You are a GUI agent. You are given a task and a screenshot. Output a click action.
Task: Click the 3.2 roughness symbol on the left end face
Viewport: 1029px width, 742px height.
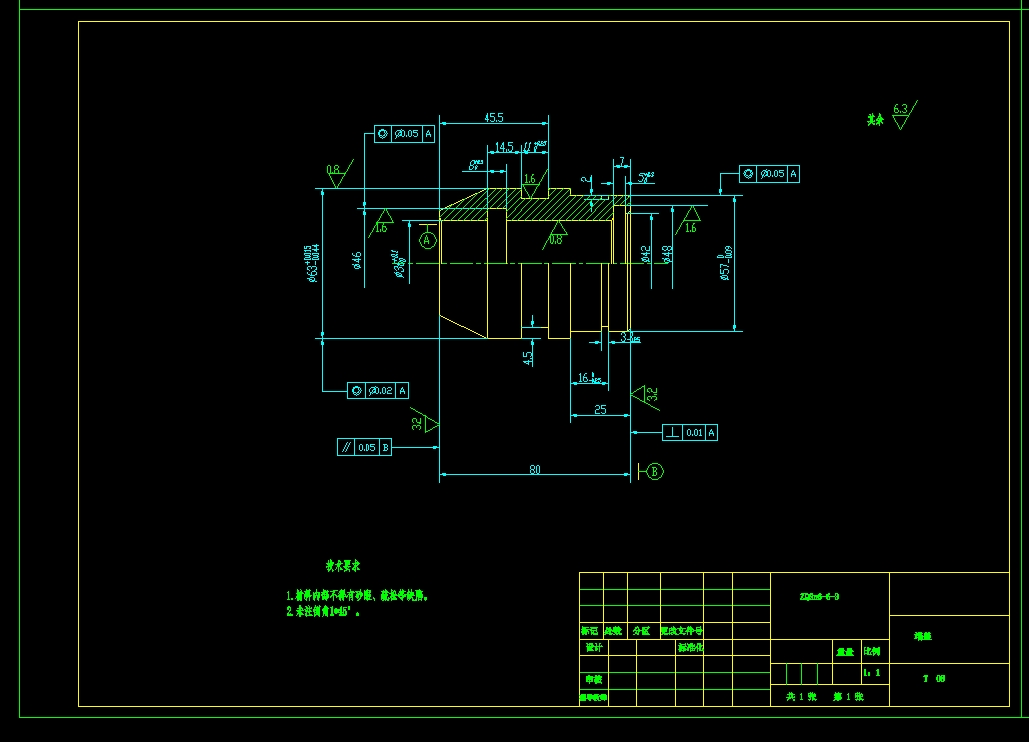coord(425,421)
